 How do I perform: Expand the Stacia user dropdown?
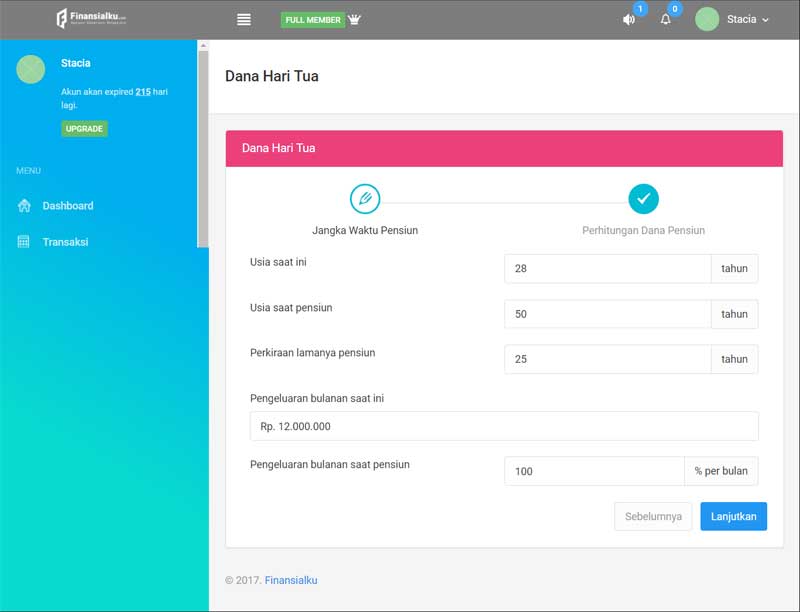(x=748, y=19)
